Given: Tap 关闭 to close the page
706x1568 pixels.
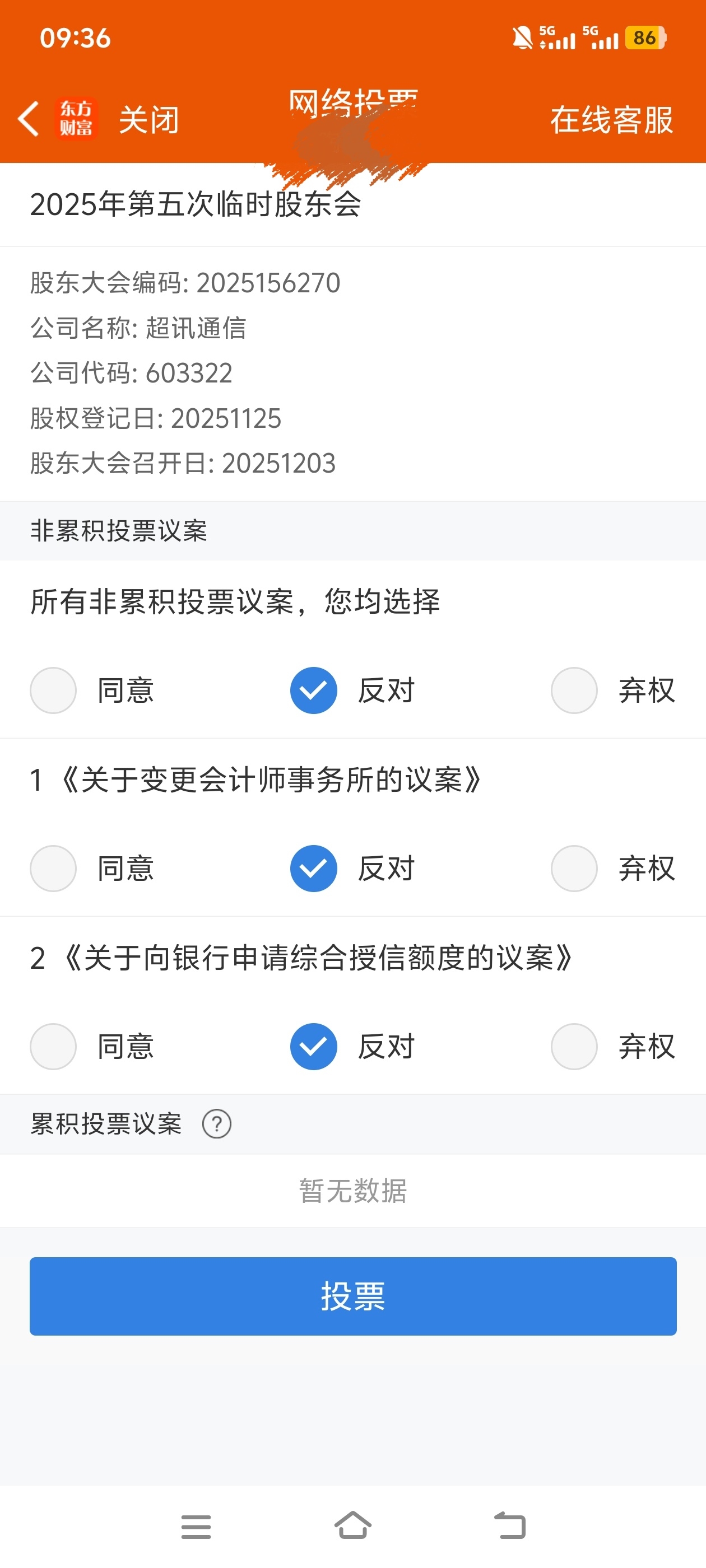Looking at the screenshot, I should pyautogui.click(x=148, y=120).
